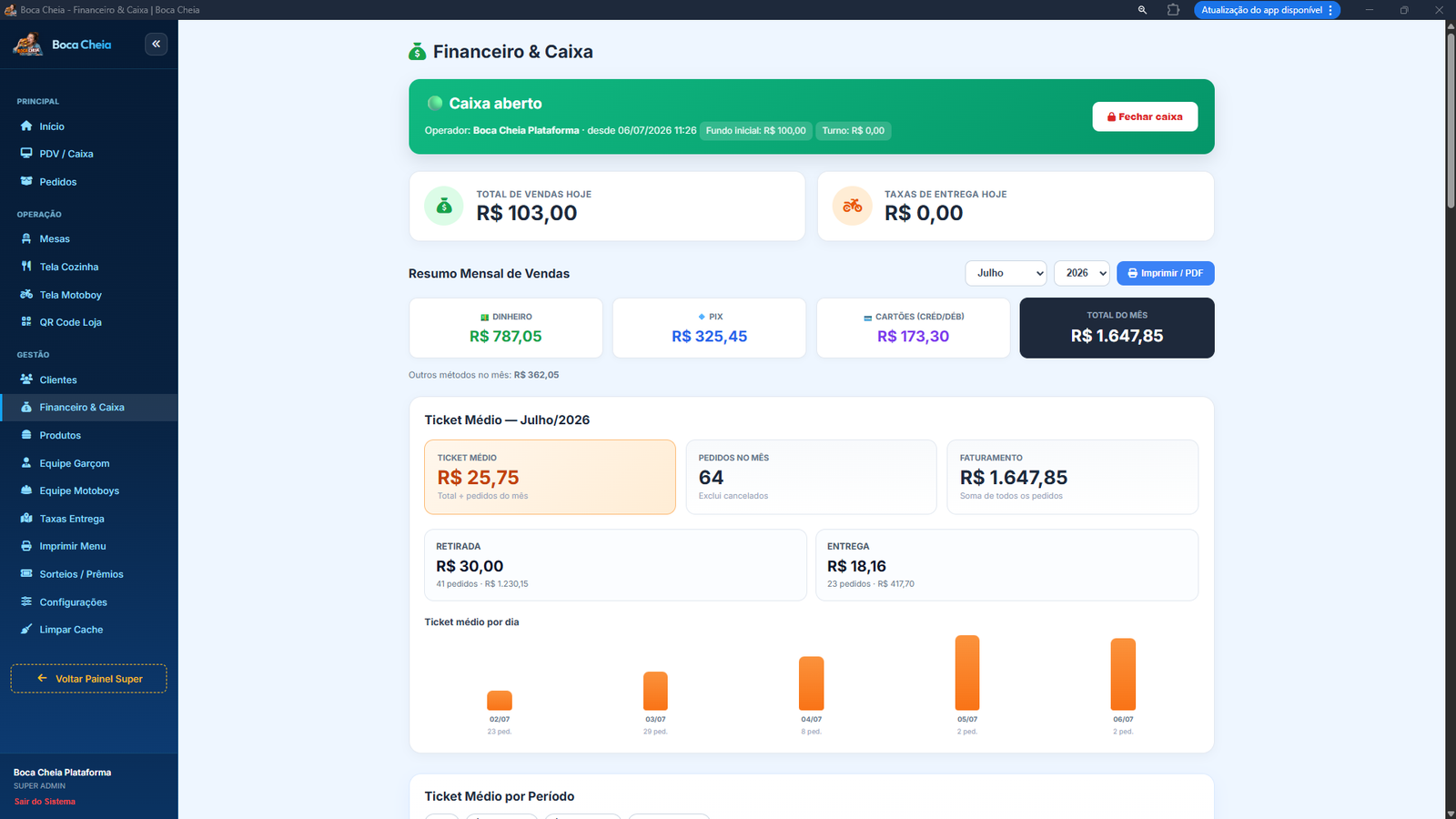Click the Sair do Sistema link
This screenshot has width=1456, height=819.
[45, 802]
